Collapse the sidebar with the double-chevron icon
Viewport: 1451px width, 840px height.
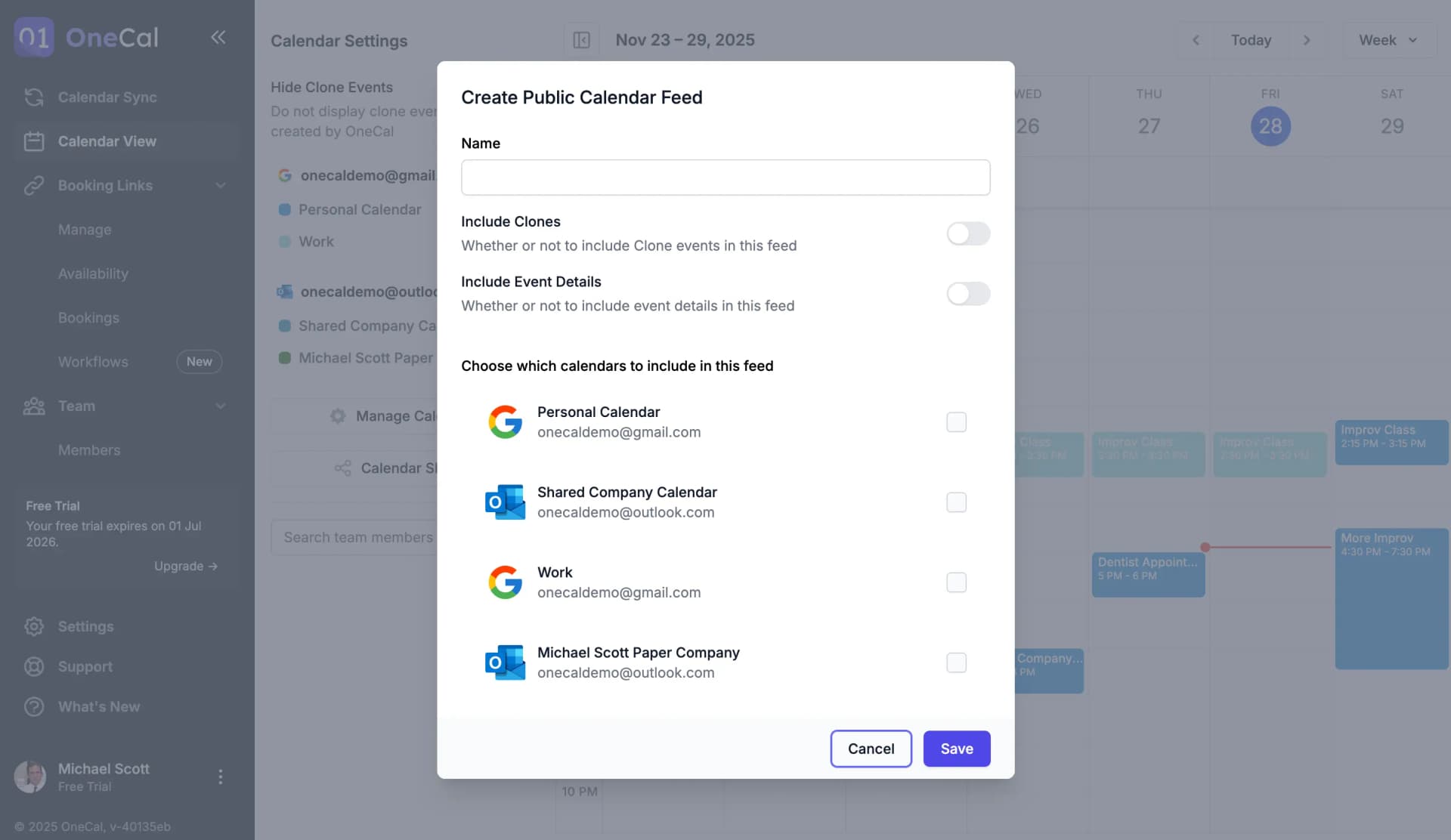[x=218, y=37]
